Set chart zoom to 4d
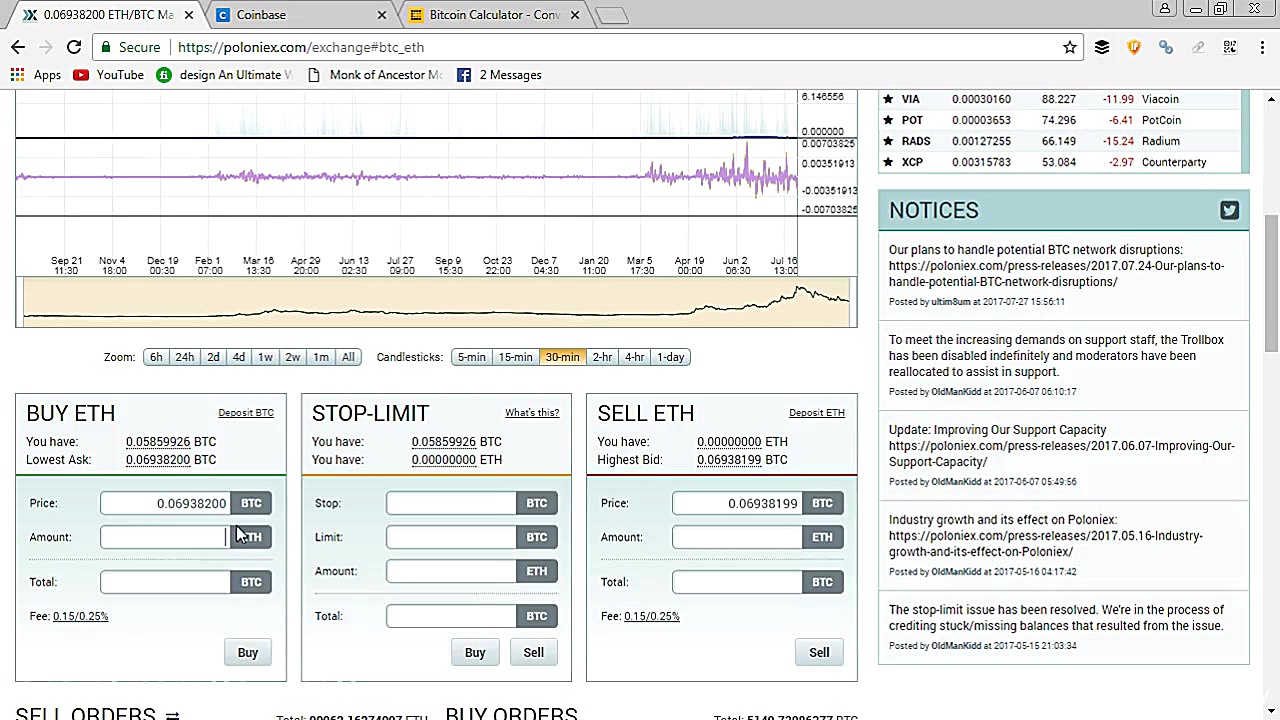The height and width of the screenshot is (720, 1280). pos(239,357)
